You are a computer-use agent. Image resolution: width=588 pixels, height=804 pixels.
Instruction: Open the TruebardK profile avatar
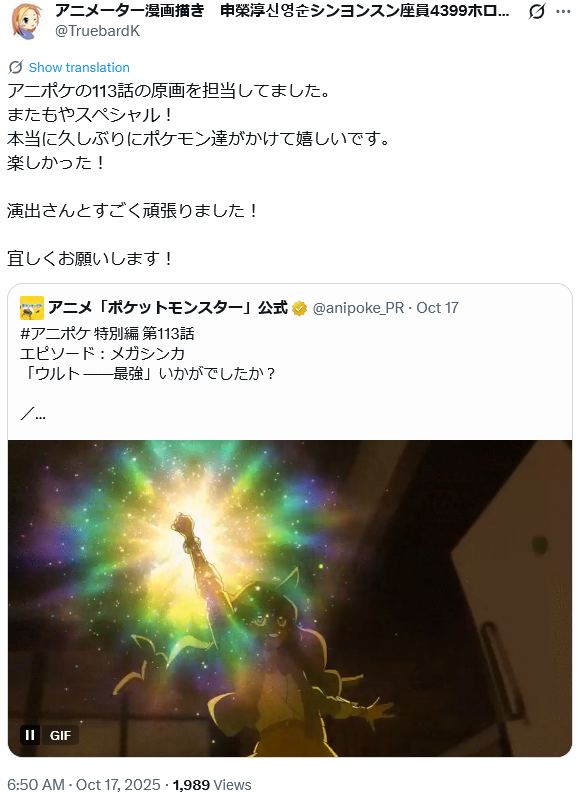tap(28, 21)
